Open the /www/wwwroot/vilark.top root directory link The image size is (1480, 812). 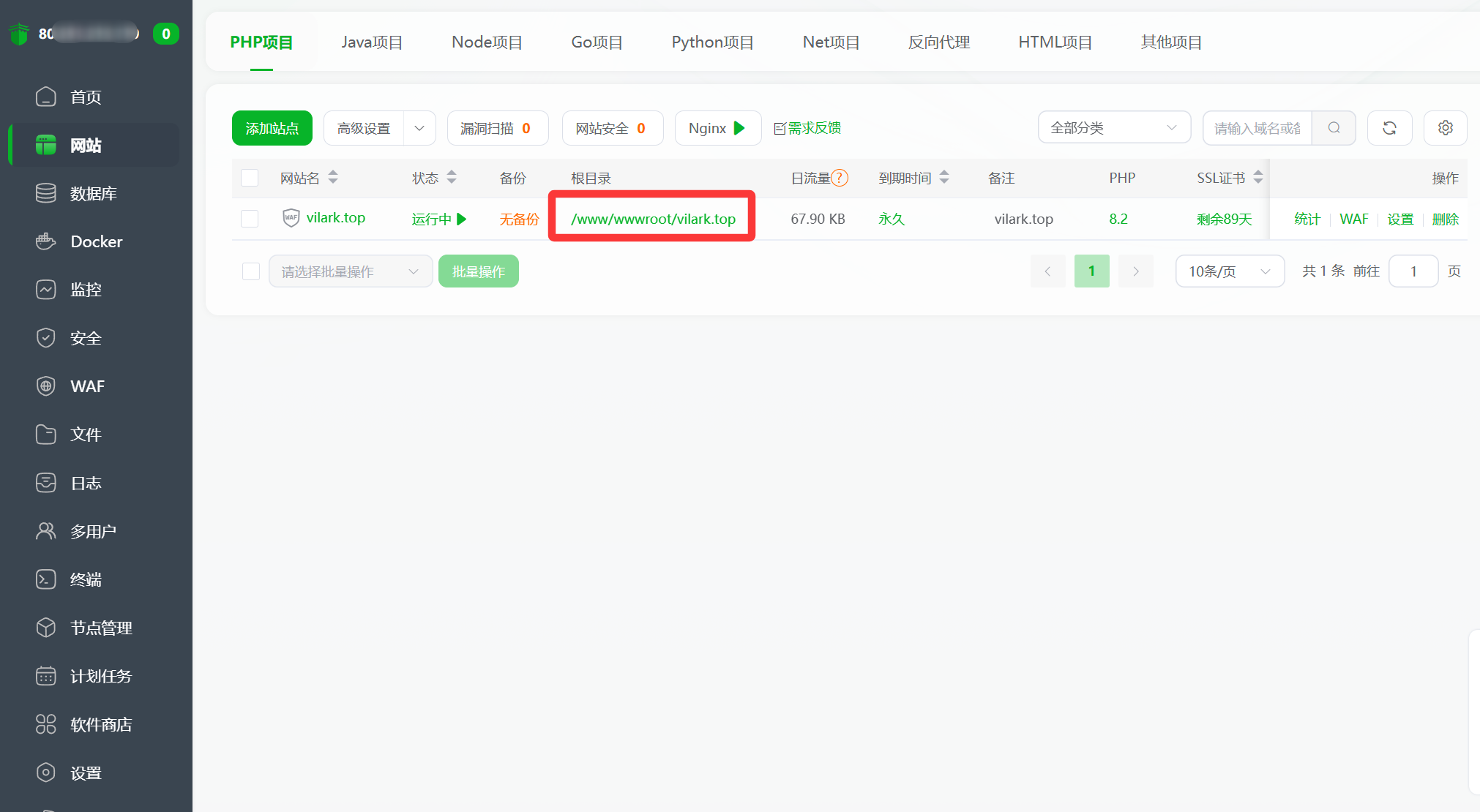click(653, 219)
